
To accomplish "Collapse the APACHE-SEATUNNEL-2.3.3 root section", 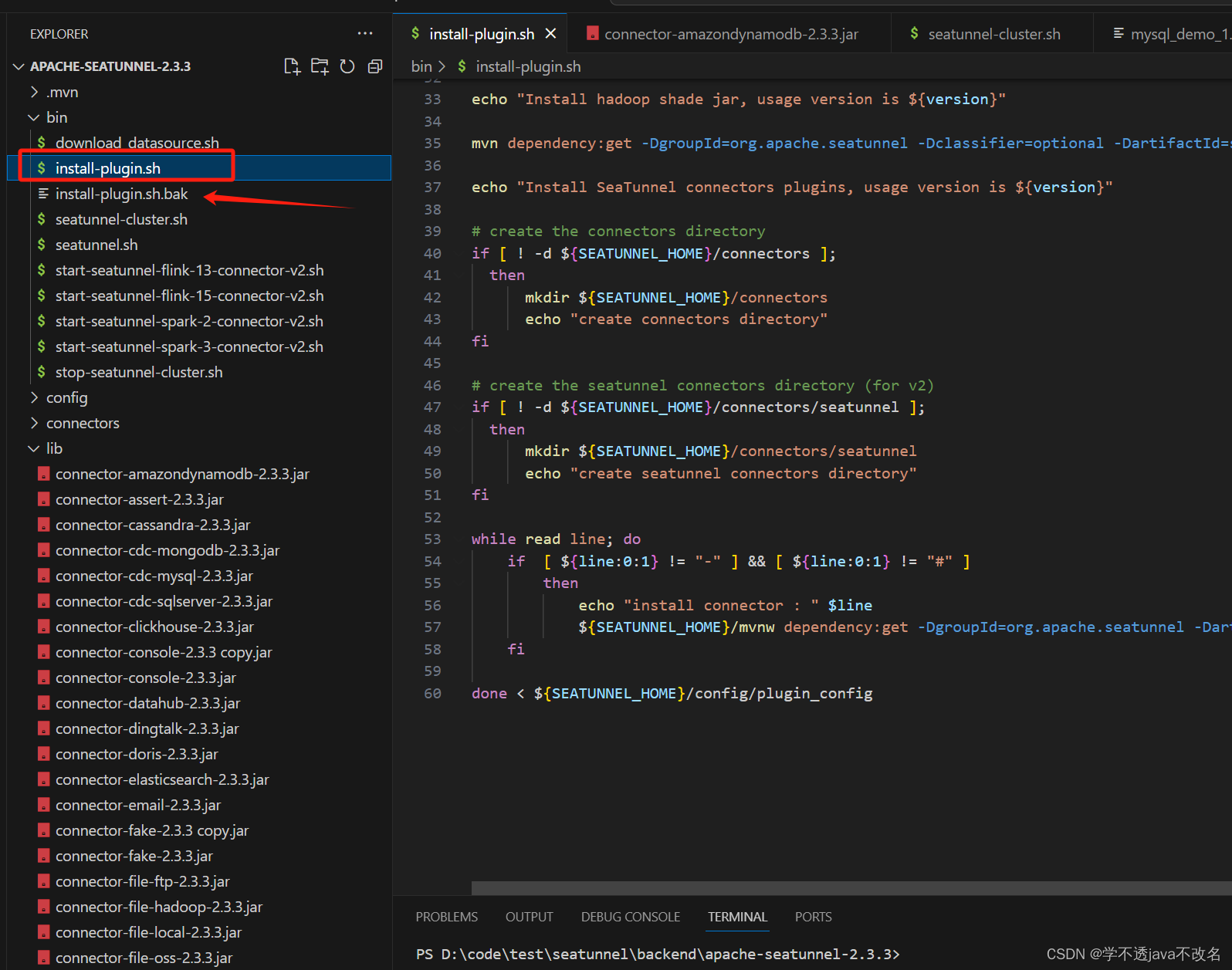I will point(19,66).
